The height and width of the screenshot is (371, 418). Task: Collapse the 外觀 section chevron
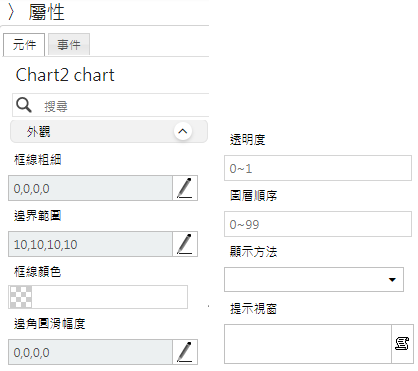183,131
